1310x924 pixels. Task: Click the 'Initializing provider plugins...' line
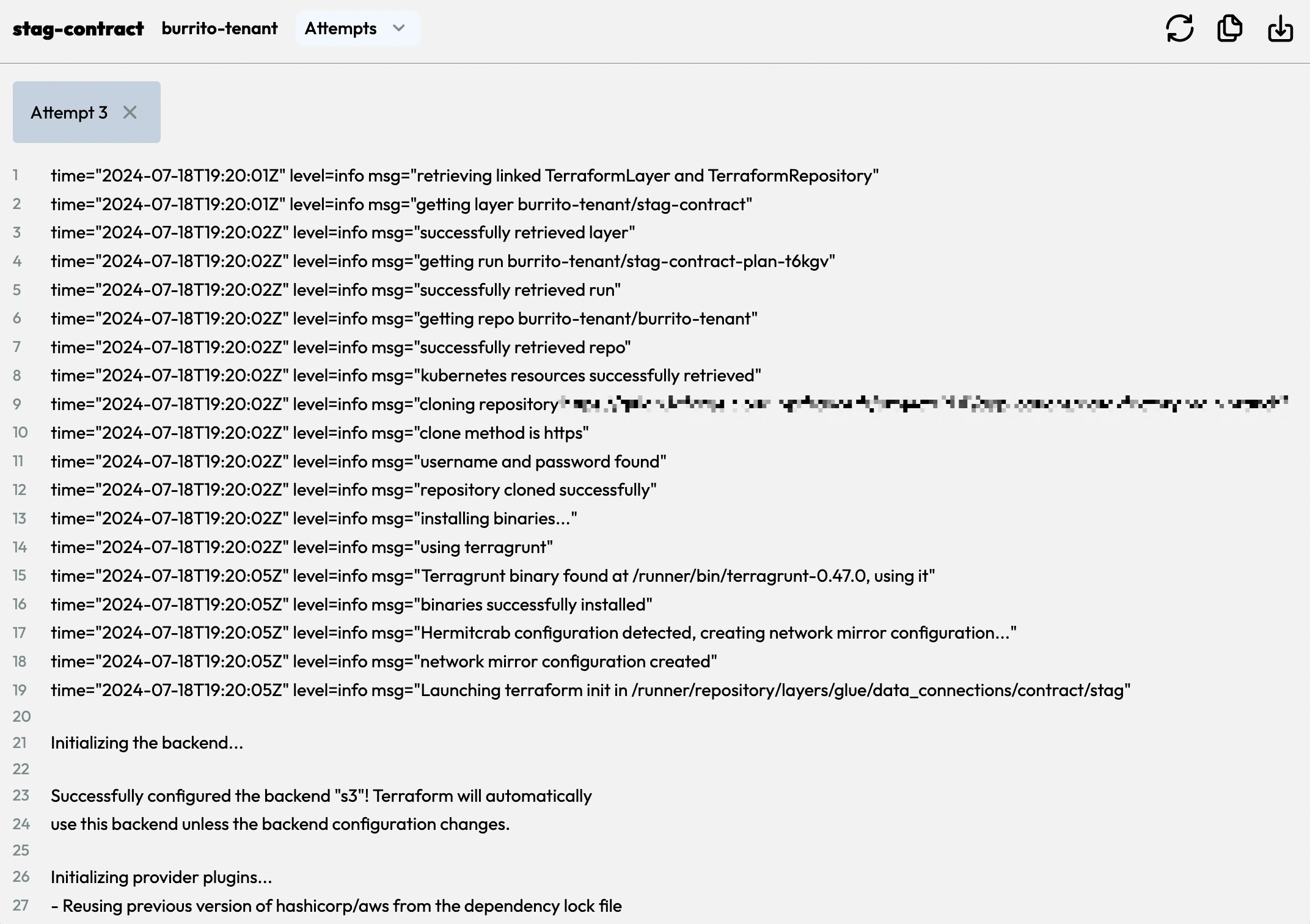[161, 877]
